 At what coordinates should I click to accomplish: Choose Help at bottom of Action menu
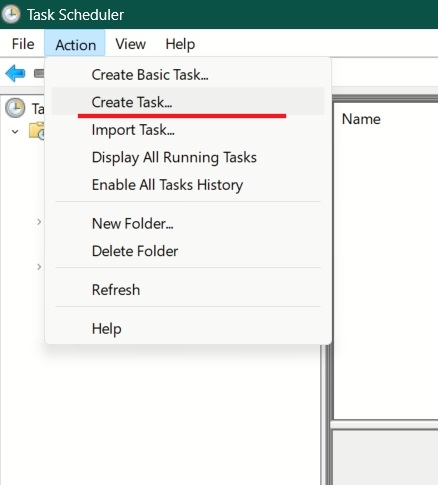[x=188, y=328]
